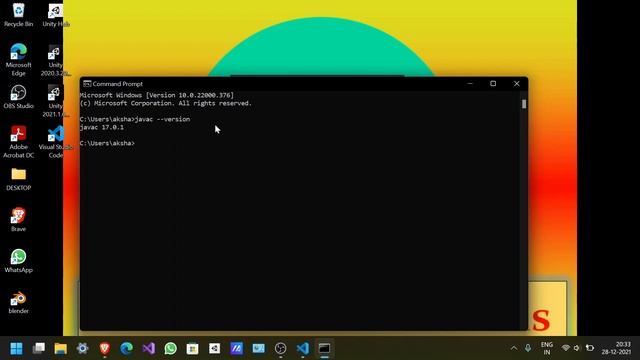Select the Unity 2021.1 desktop shortcut
The height and width of the screenshot is (360, 640).
point(56,101)
